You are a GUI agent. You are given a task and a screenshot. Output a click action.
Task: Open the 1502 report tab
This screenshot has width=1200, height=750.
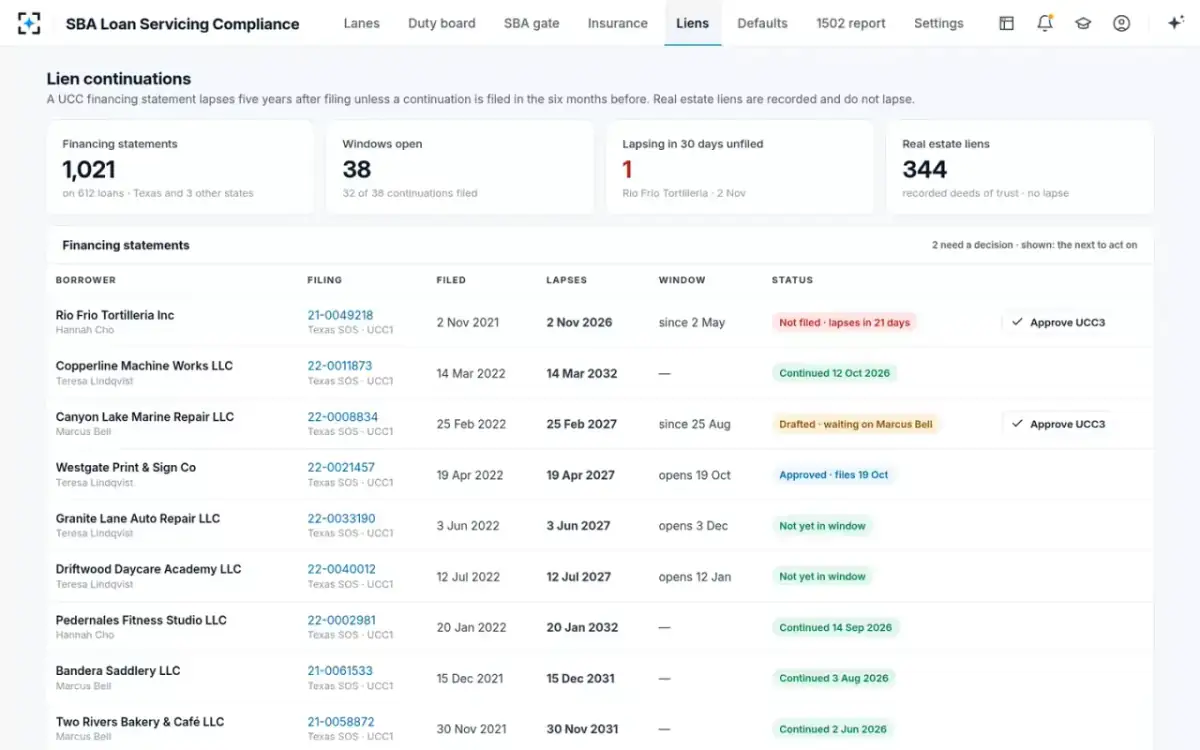click(x=851, y=23)
